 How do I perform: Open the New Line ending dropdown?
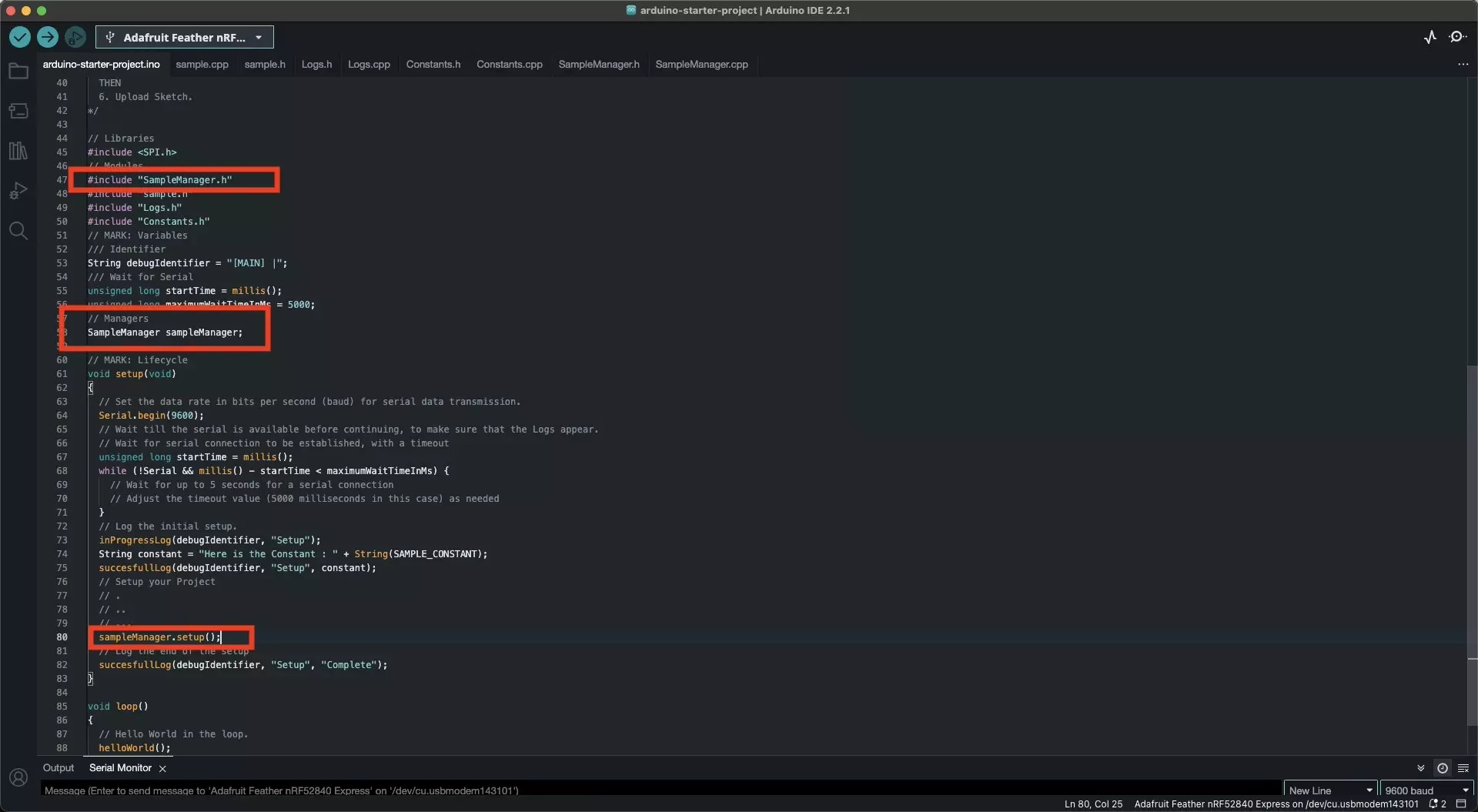(x=1330, y=789)
